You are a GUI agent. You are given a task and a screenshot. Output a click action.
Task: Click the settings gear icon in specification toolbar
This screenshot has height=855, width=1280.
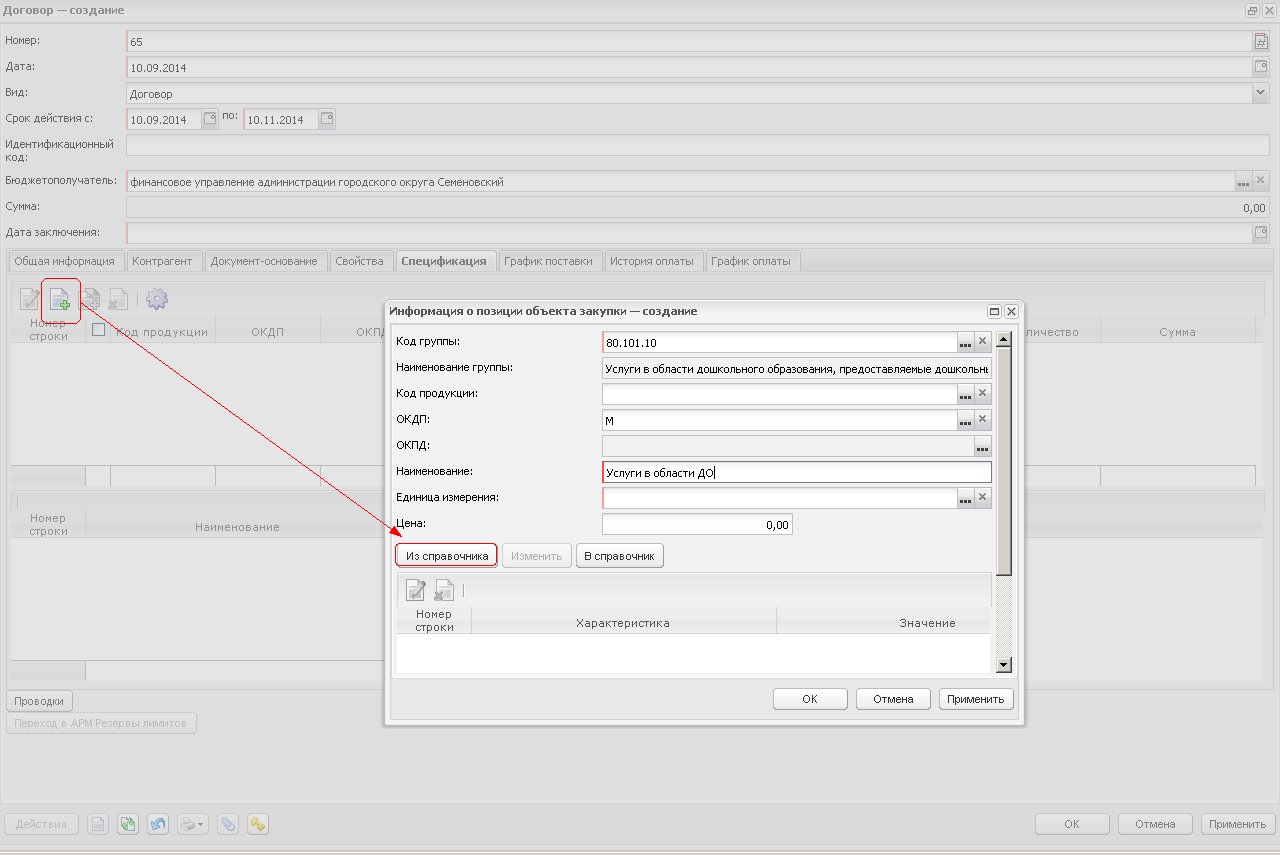point(157,298)
